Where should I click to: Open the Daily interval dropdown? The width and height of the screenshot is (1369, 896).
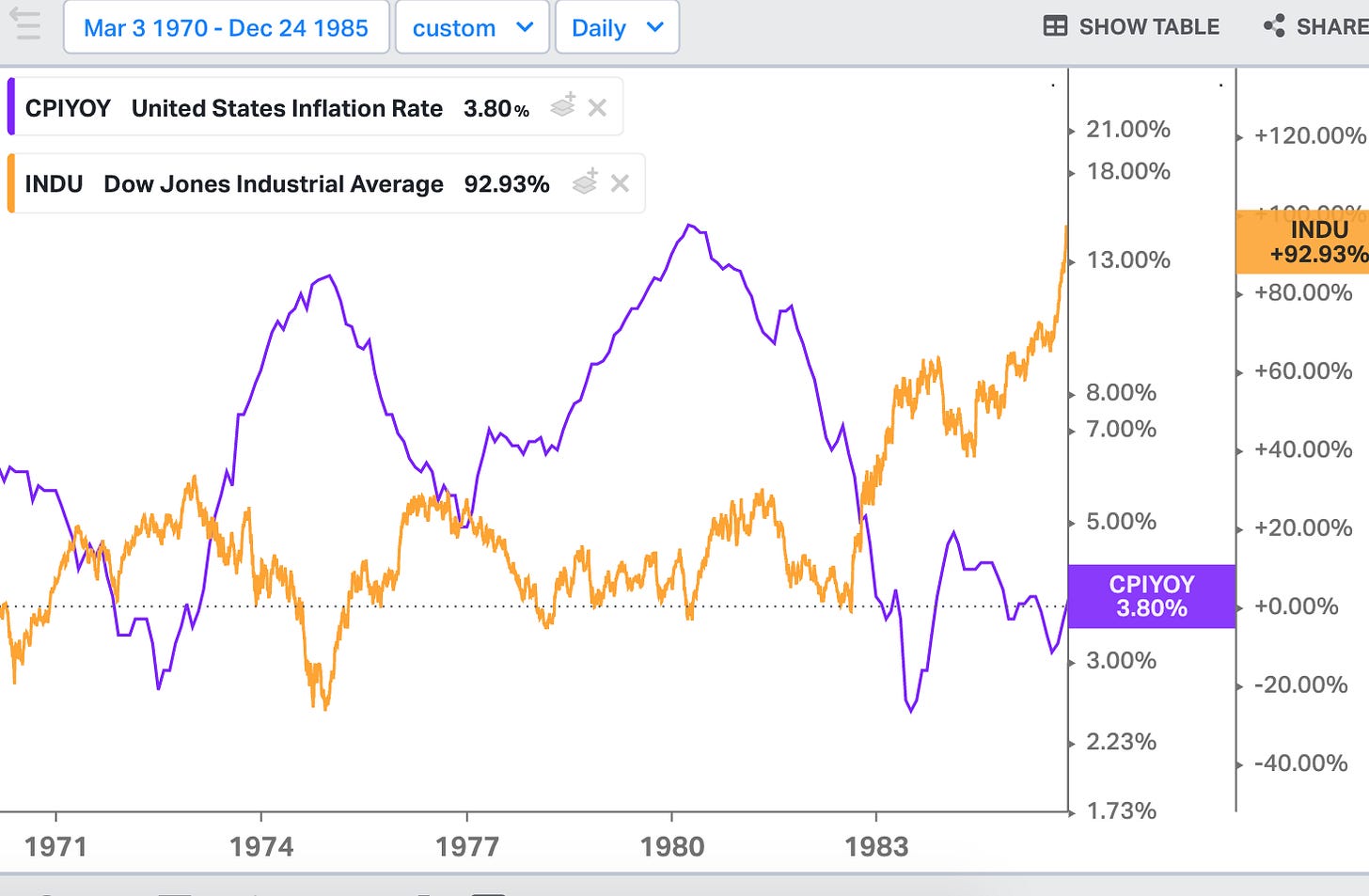617,27
